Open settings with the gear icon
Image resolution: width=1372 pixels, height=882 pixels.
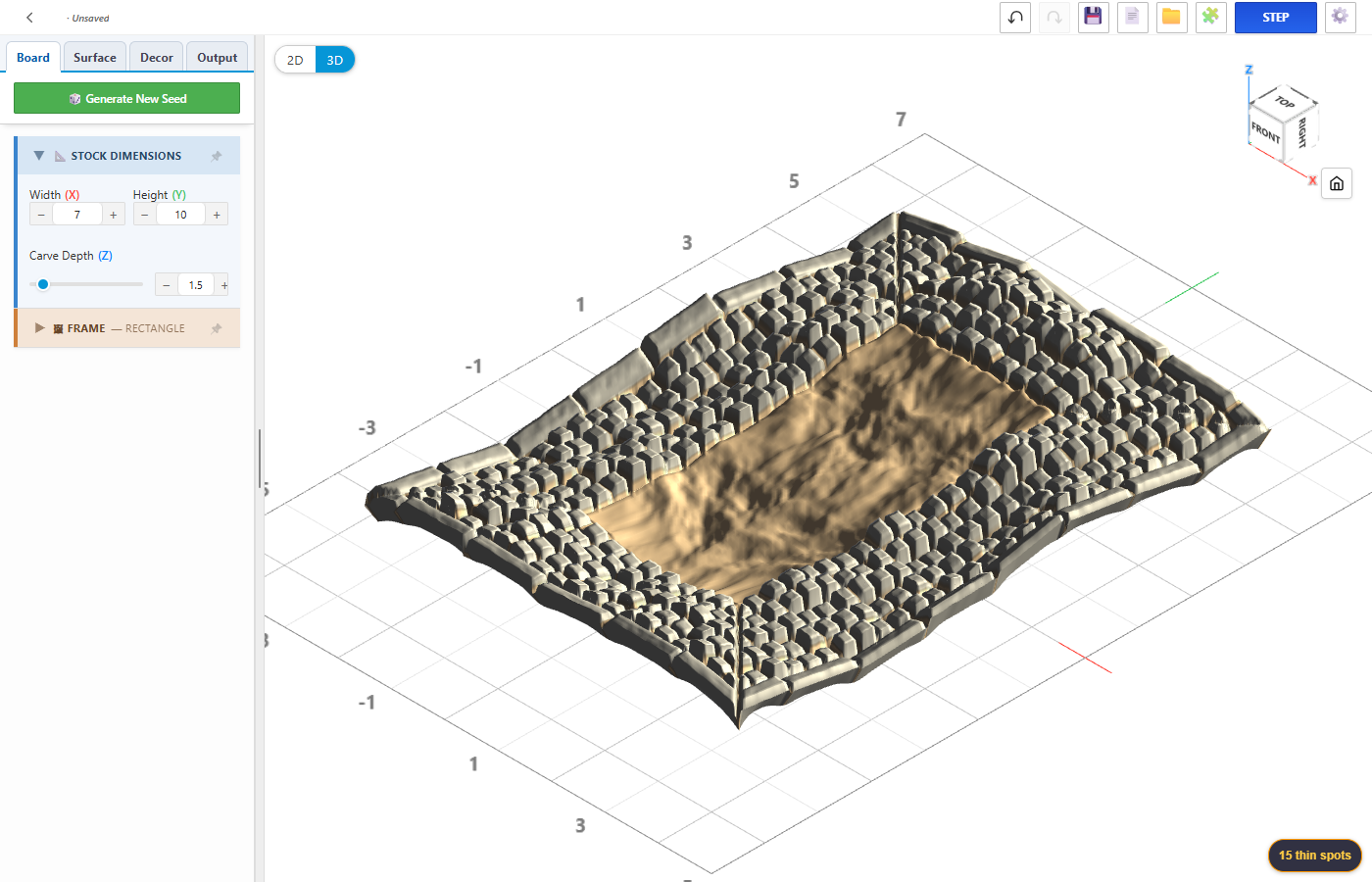(x=1341, y=18)
